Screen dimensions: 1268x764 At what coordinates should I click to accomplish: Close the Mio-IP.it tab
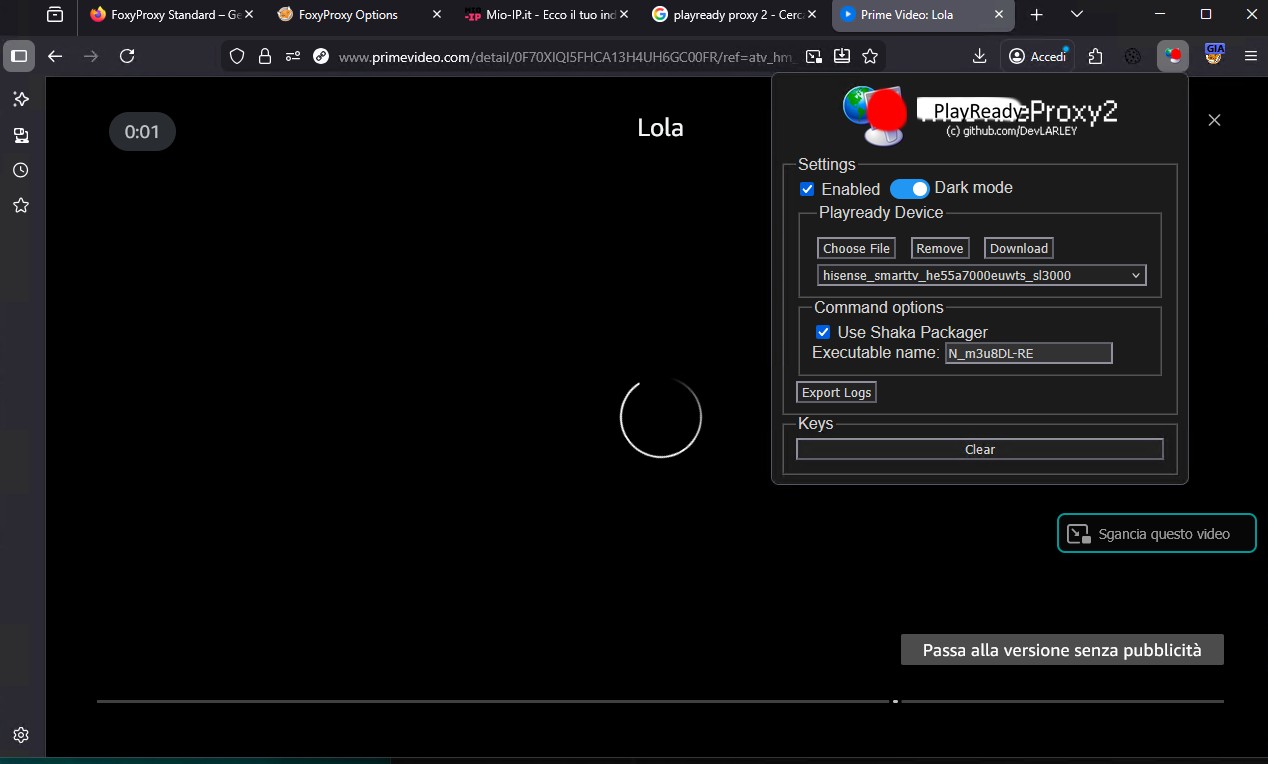(624, 15)
